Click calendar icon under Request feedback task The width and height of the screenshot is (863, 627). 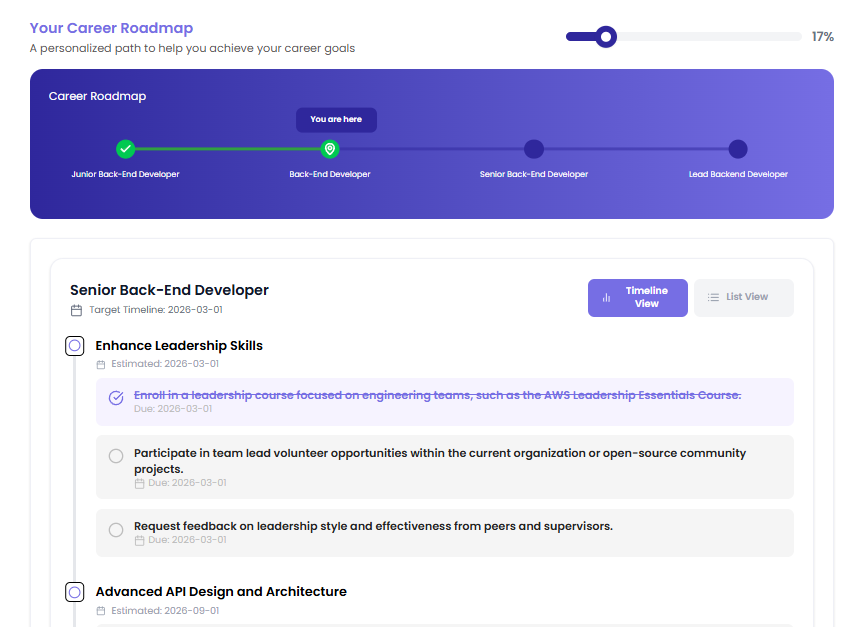coord(139,541)
